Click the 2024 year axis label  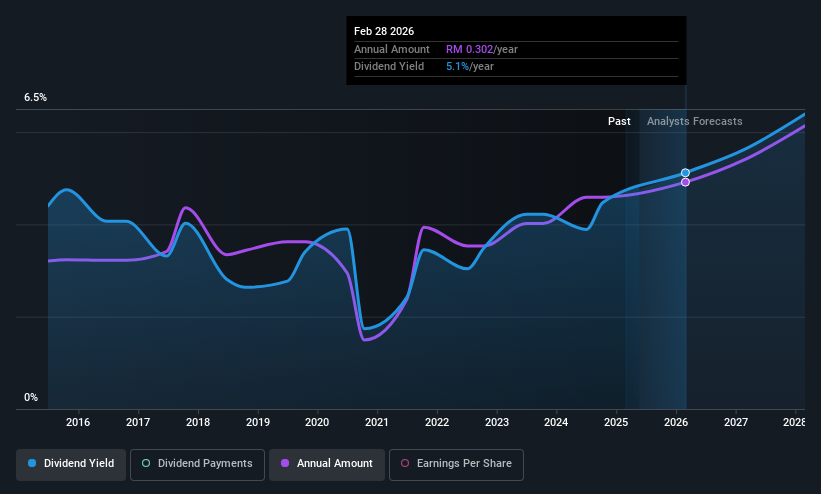coord(556,422)
